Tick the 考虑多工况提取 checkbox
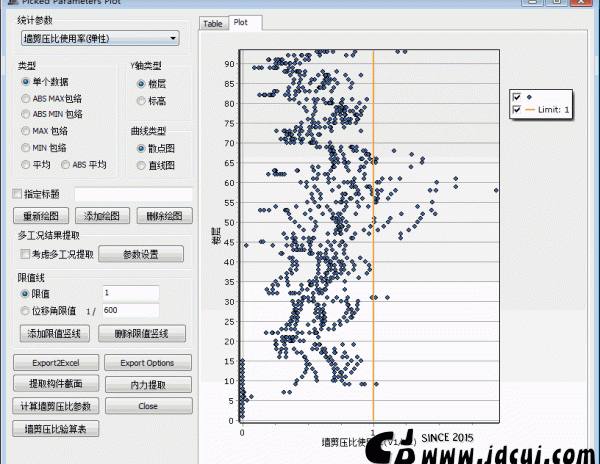 (24, 254)
